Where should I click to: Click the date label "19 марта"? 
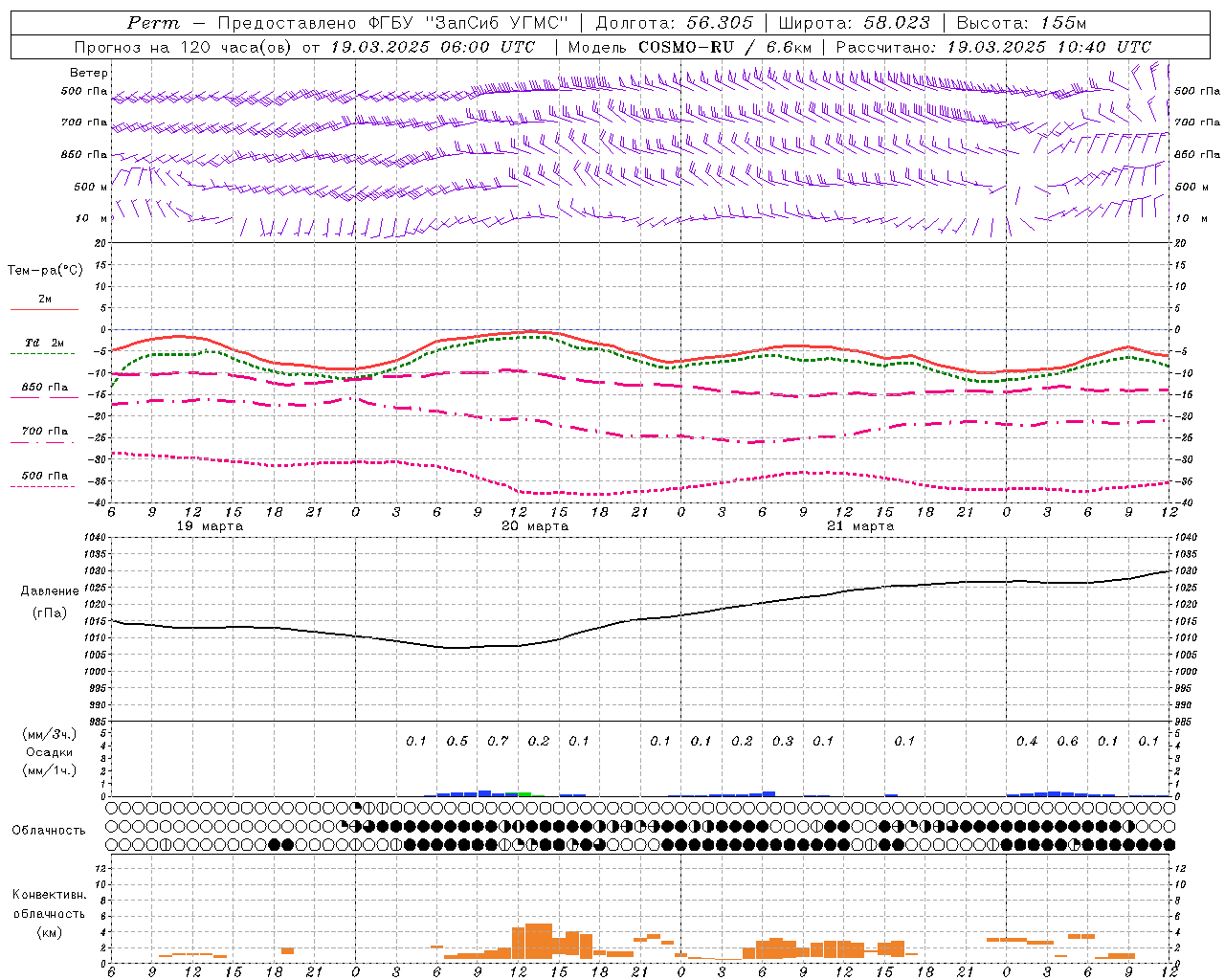211,526
